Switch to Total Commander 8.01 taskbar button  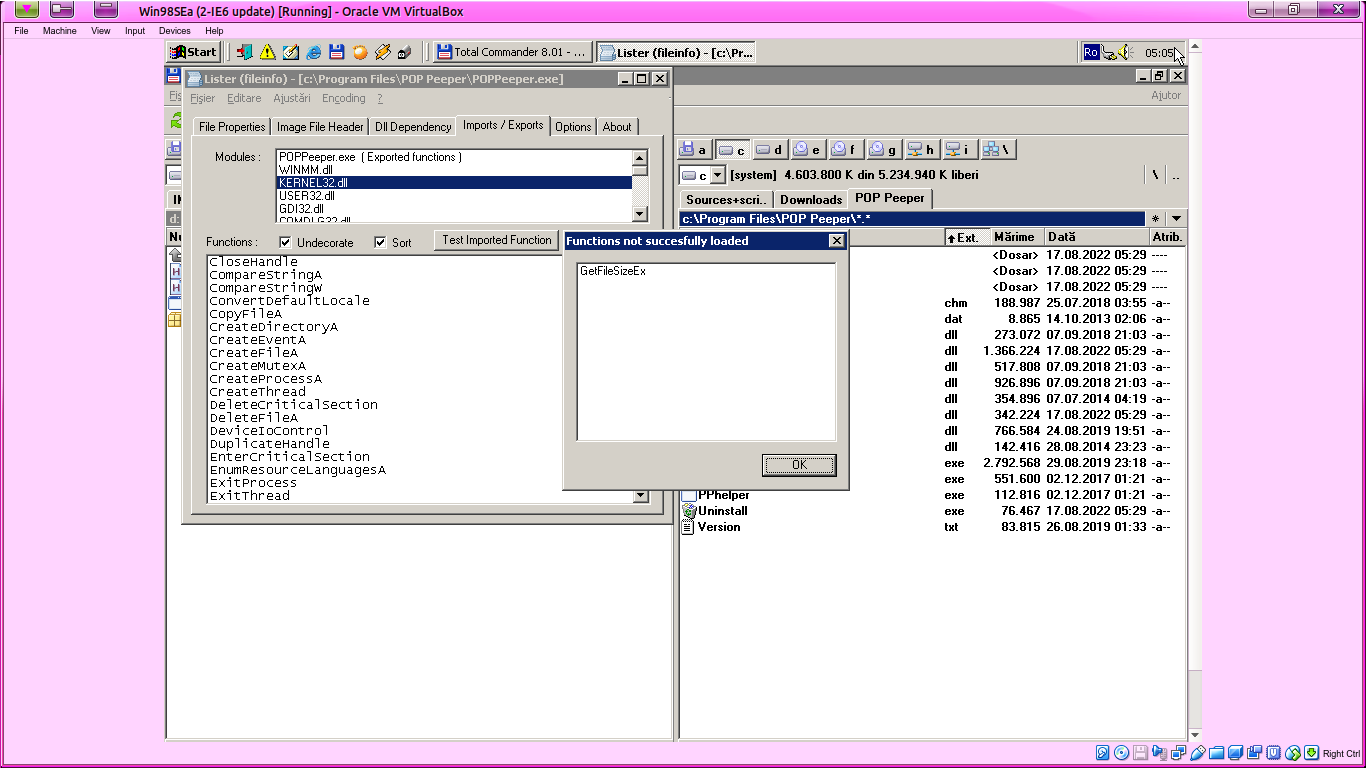513,52
